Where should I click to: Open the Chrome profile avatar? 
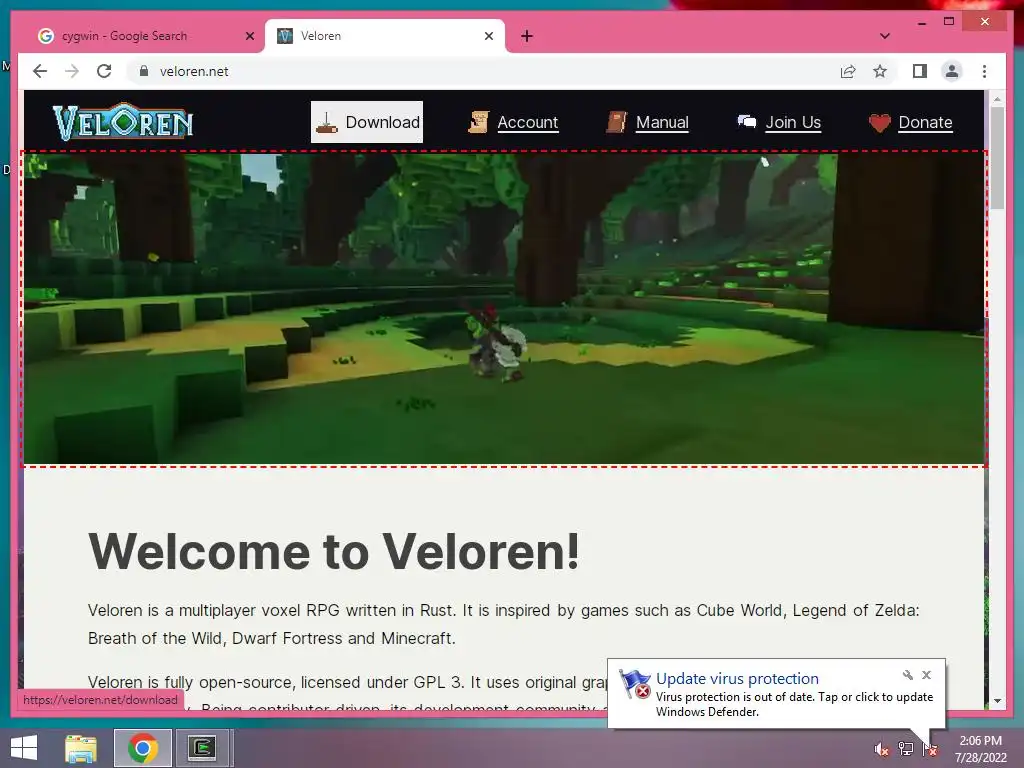coord(952,71)
